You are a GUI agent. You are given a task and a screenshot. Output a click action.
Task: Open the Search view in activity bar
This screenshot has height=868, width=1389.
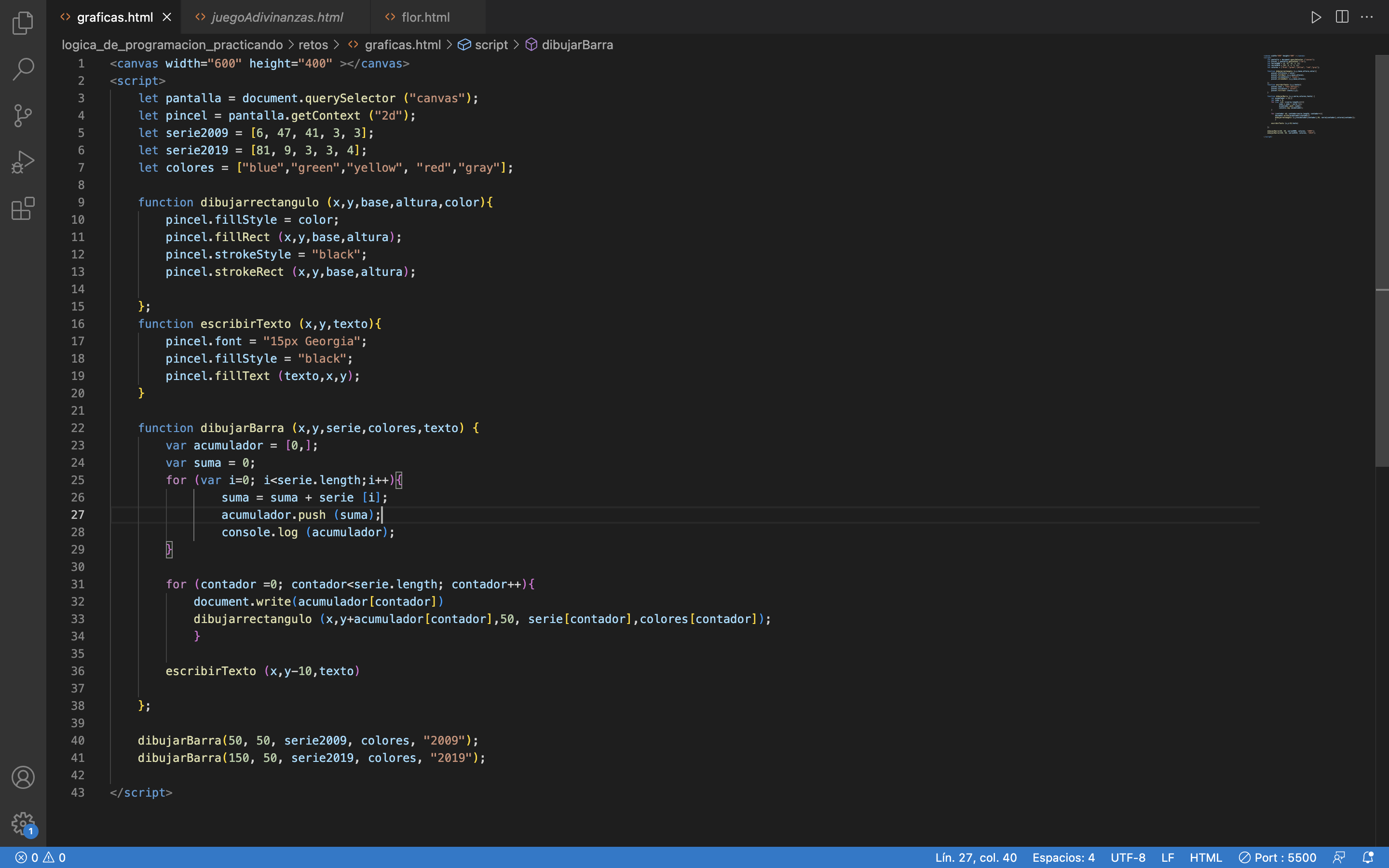(x=23, y=69)
